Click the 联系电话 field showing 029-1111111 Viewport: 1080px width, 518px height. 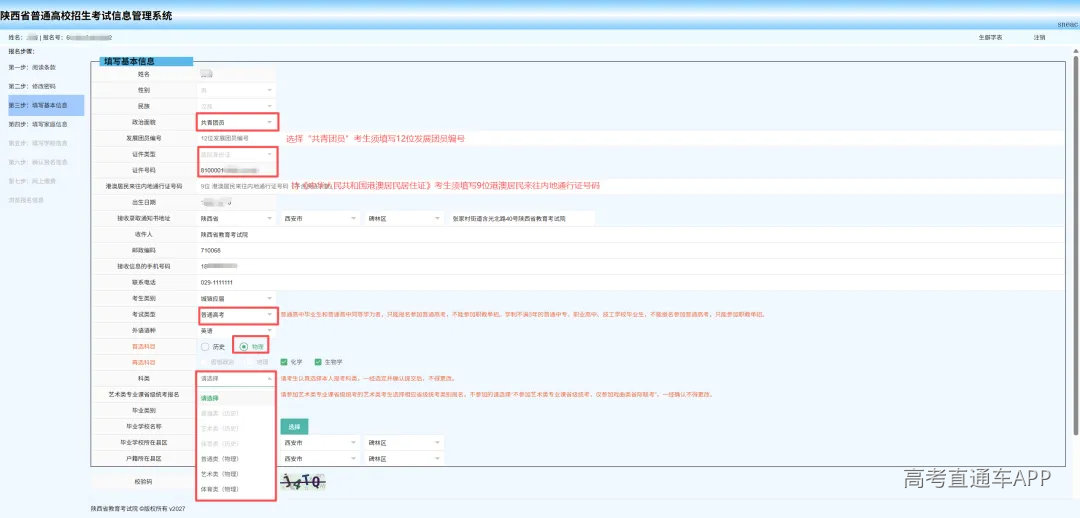[630, 282]
